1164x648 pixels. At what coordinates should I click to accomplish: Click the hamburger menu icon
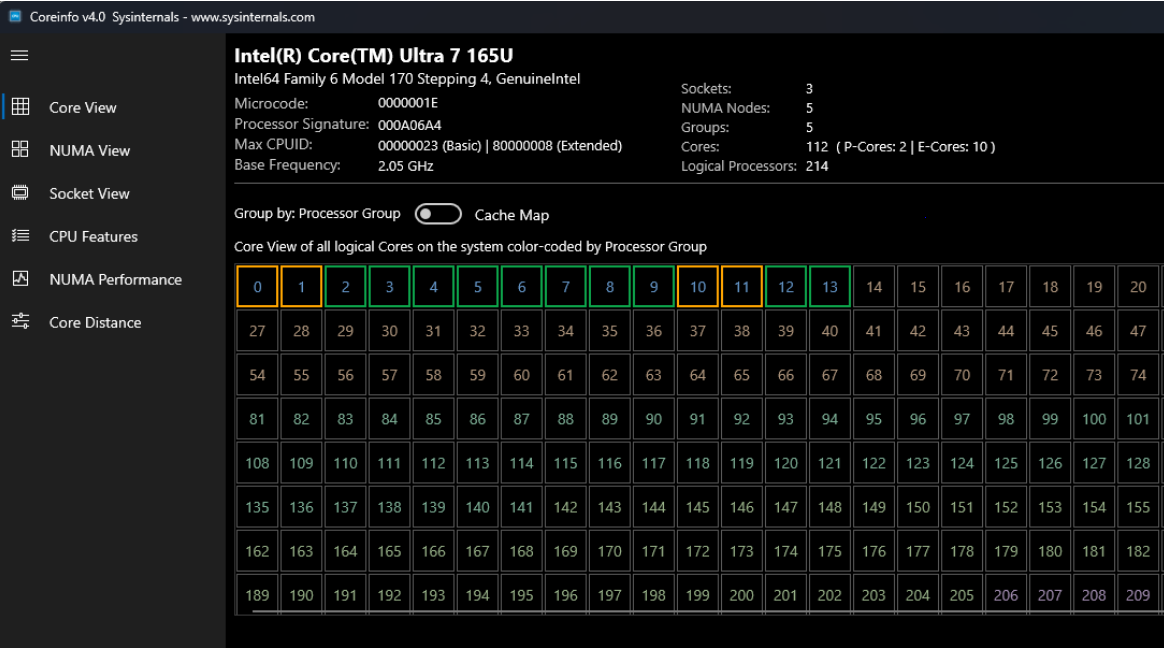coord(18,55)
